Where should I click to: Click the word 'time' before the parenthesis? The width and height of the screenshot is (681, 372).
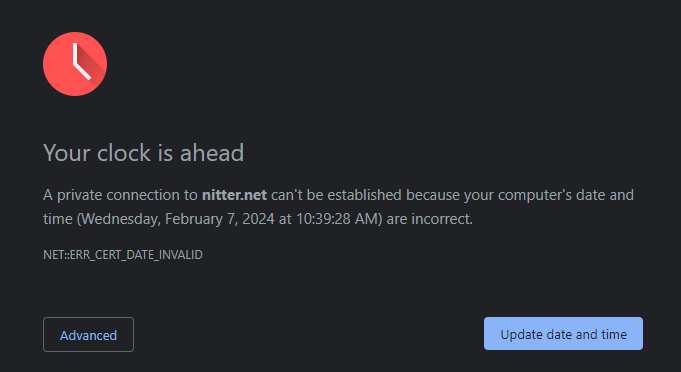[58, 219]
